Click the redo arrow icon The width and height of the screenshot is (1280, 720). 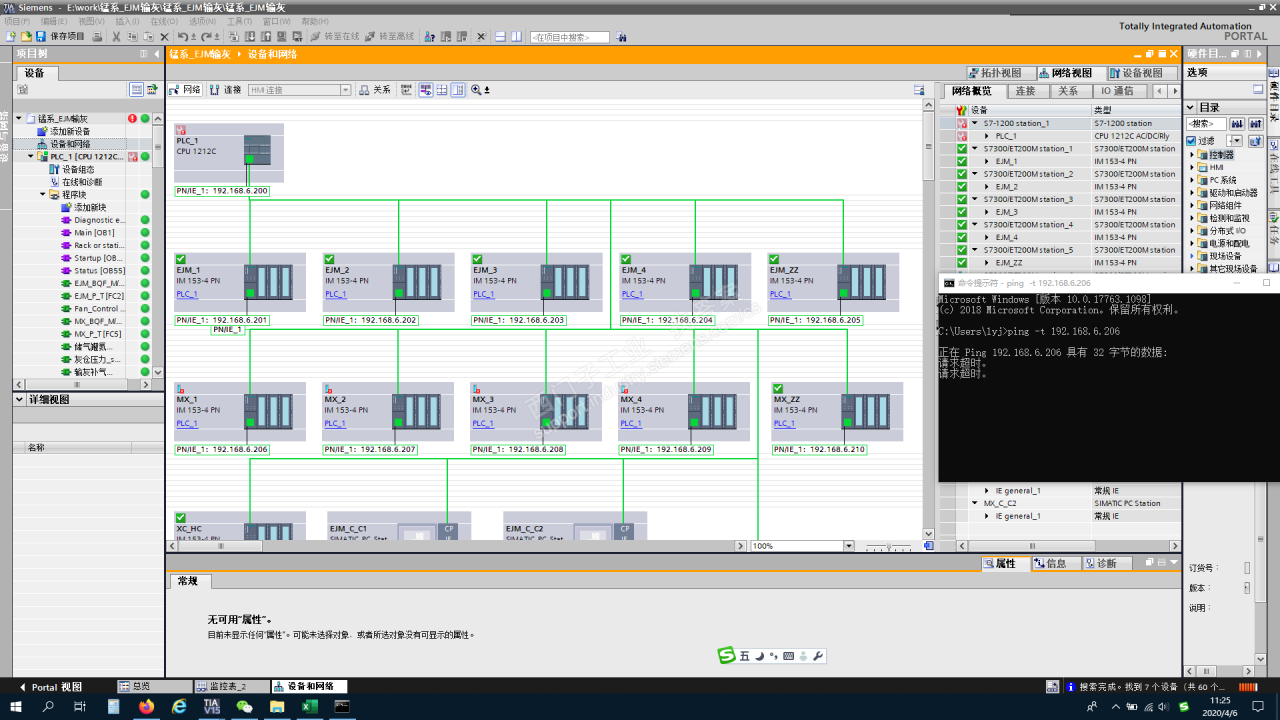205,37
